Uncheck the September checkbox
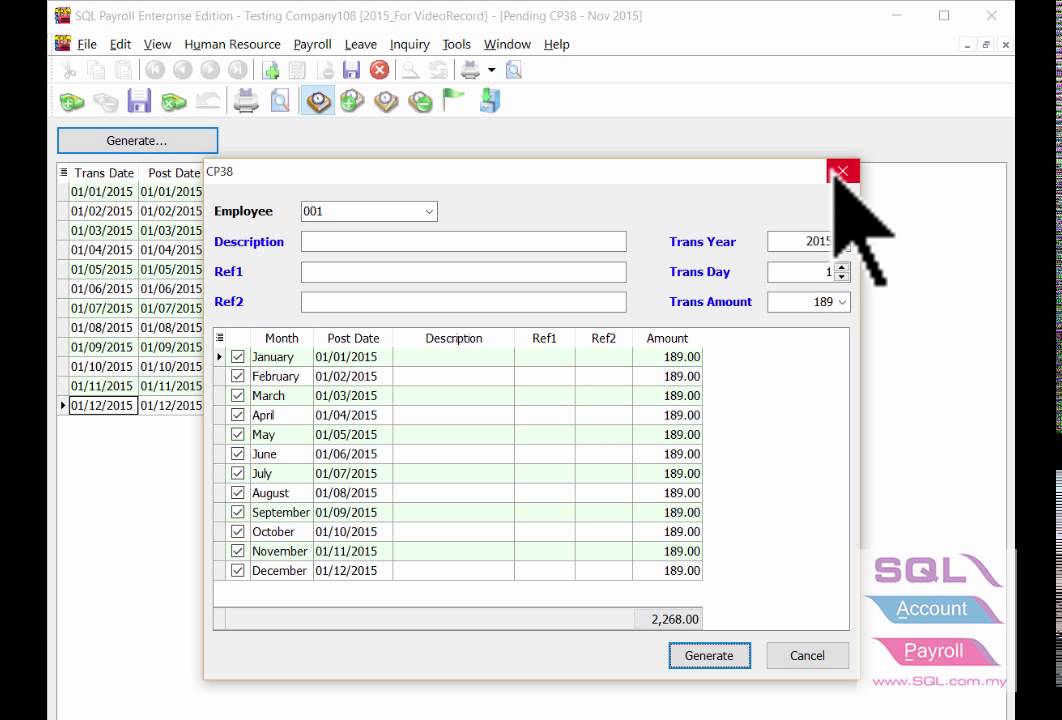 pyautogui.click(x=238, y=512)
